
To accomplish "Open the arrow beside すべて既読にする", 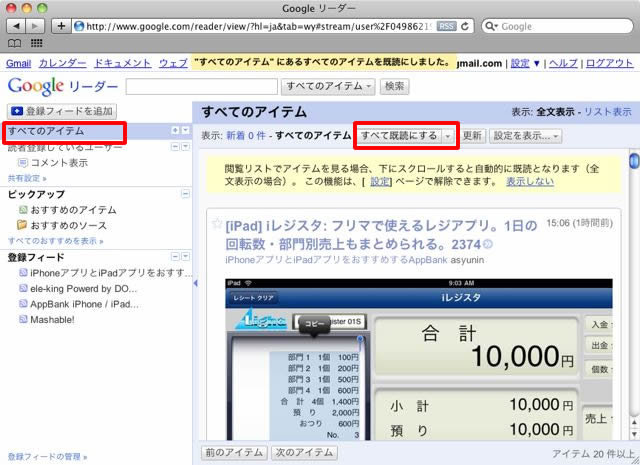I will (448, 136).
